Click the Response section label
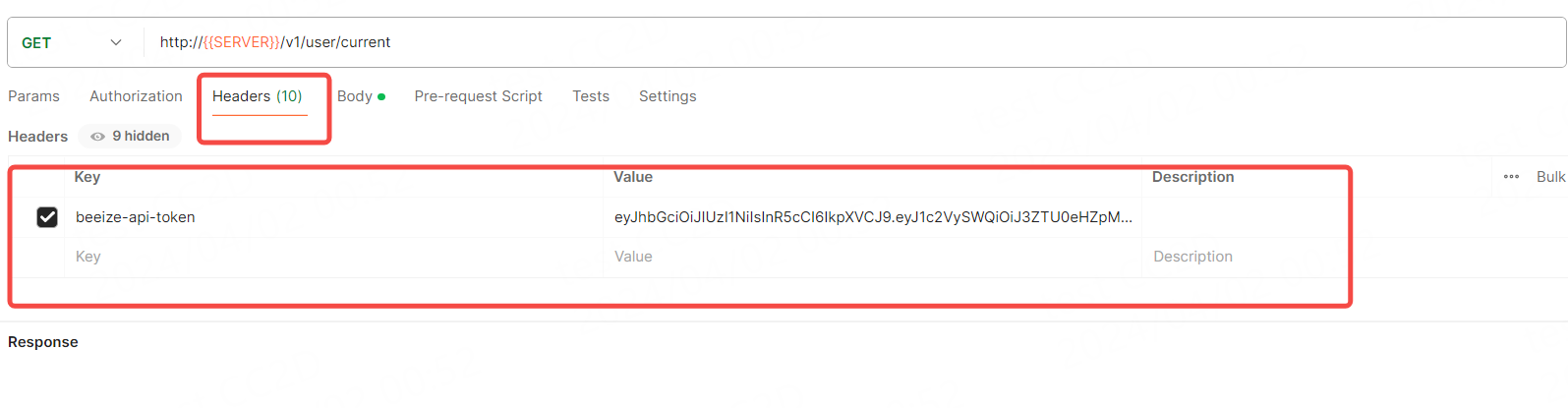 tap(43, 342)
